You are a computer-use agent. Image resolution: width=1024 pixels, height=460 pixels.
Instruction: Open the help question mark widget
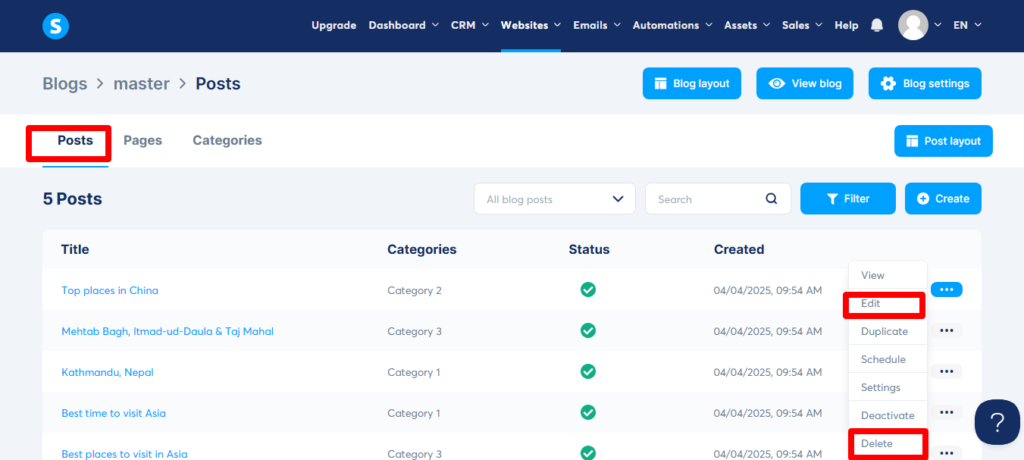coord(997,423)
